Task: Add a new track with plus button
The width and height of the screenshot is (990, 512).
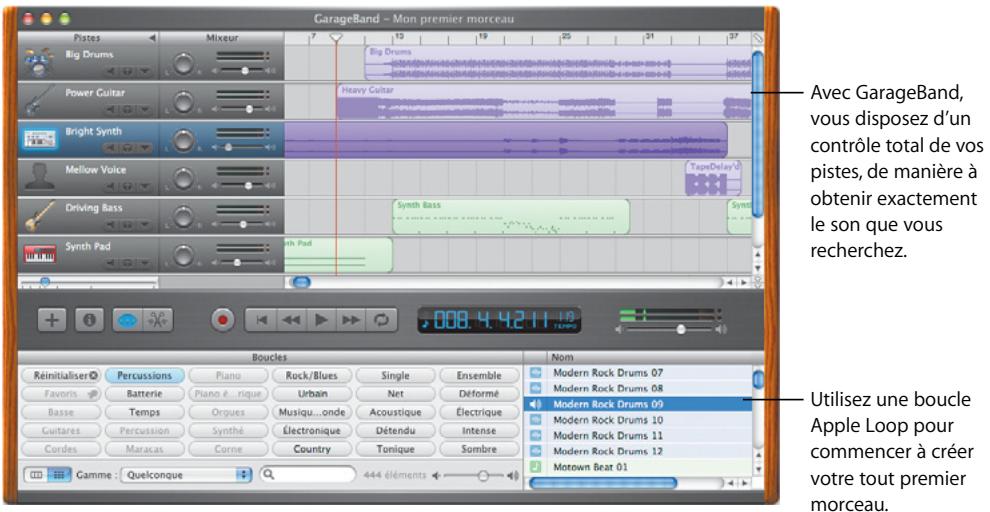Action: [52, 320]
